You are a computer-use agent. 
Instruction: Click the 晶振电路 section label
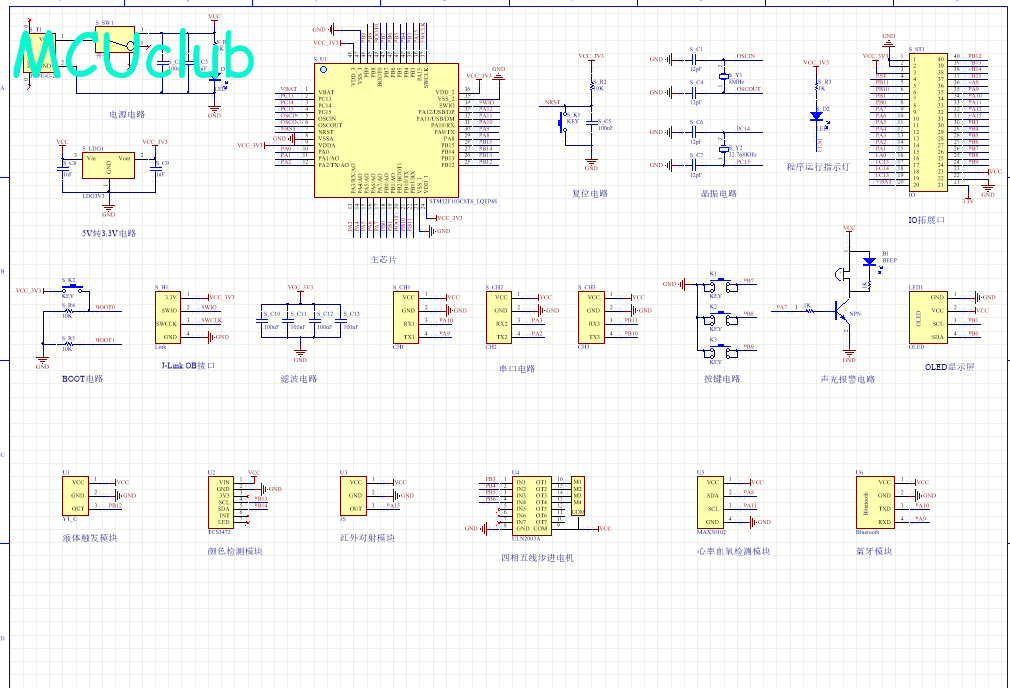tap(718, 193)
